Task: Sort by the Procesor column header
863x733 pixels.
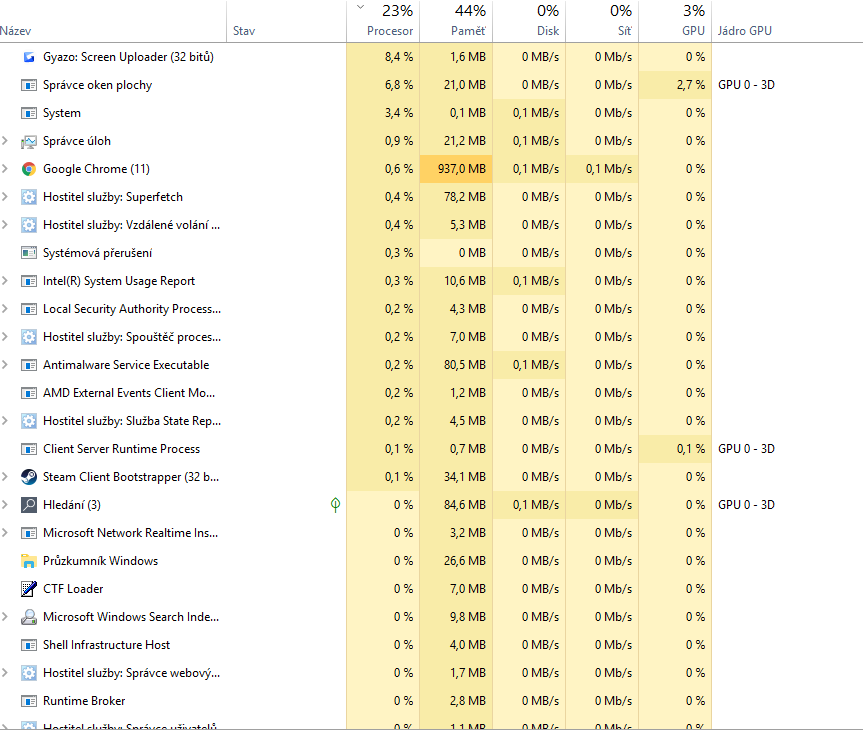Action: click(383, 22)
